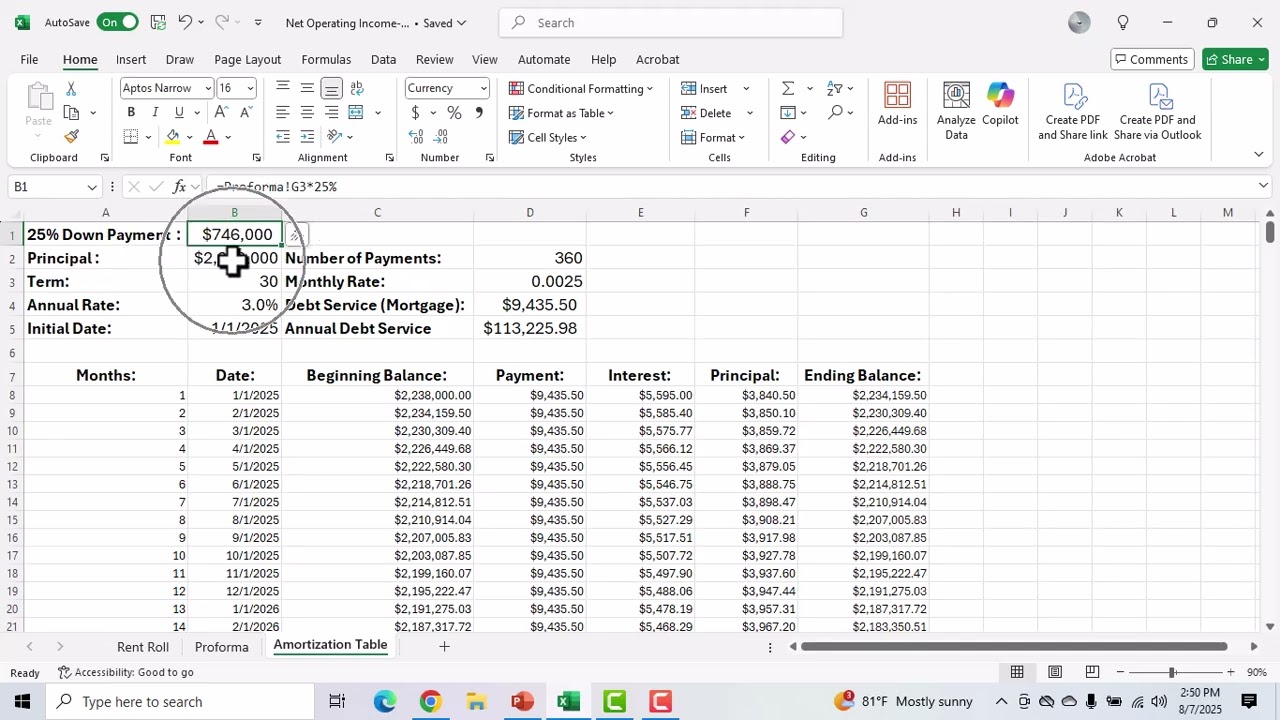Increase indent in Alignment group
The height and width of the screenshot is (720, 1280).
pyautogui.click(x=307, y=136)
